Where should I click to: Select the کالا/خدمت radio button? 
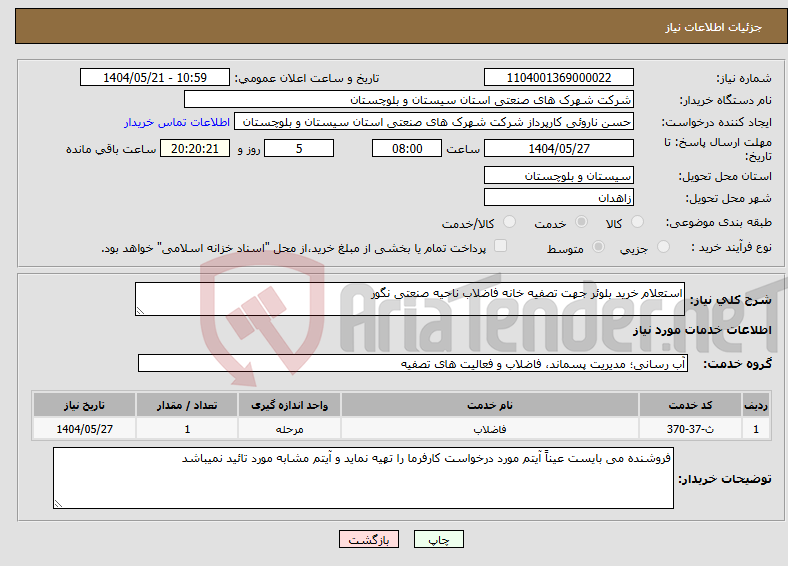pyautogui.click(x=510, y=222)
